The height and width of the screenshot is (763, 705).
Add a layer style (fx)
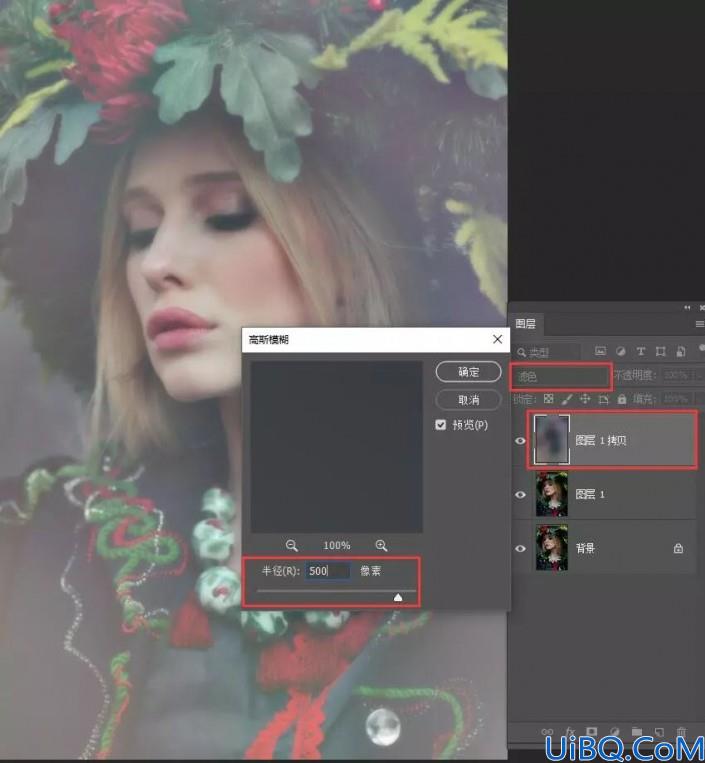click(570, 732)
